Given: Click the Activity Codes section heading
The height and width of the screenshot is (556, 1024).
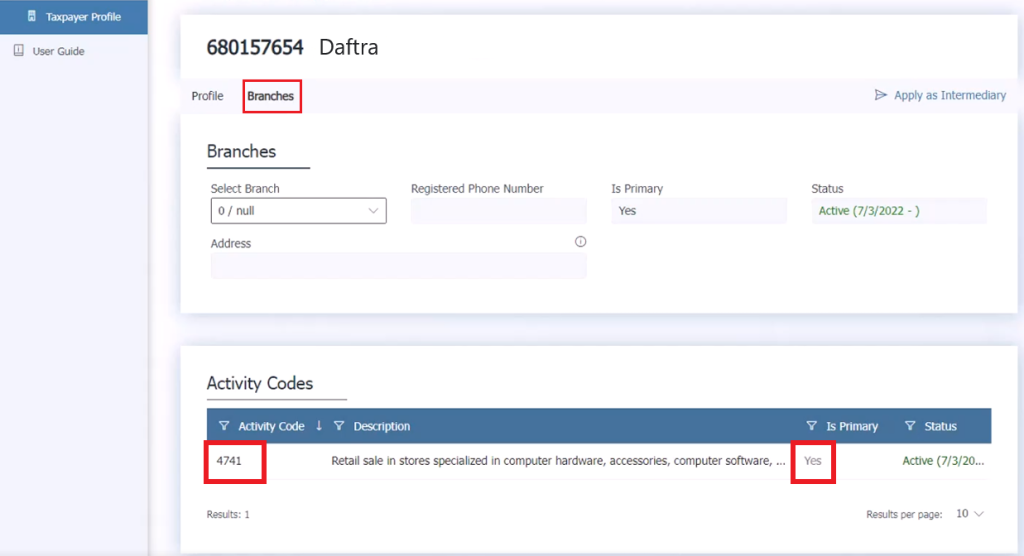Looking at the screenshot, I should (x=260, y=383).
